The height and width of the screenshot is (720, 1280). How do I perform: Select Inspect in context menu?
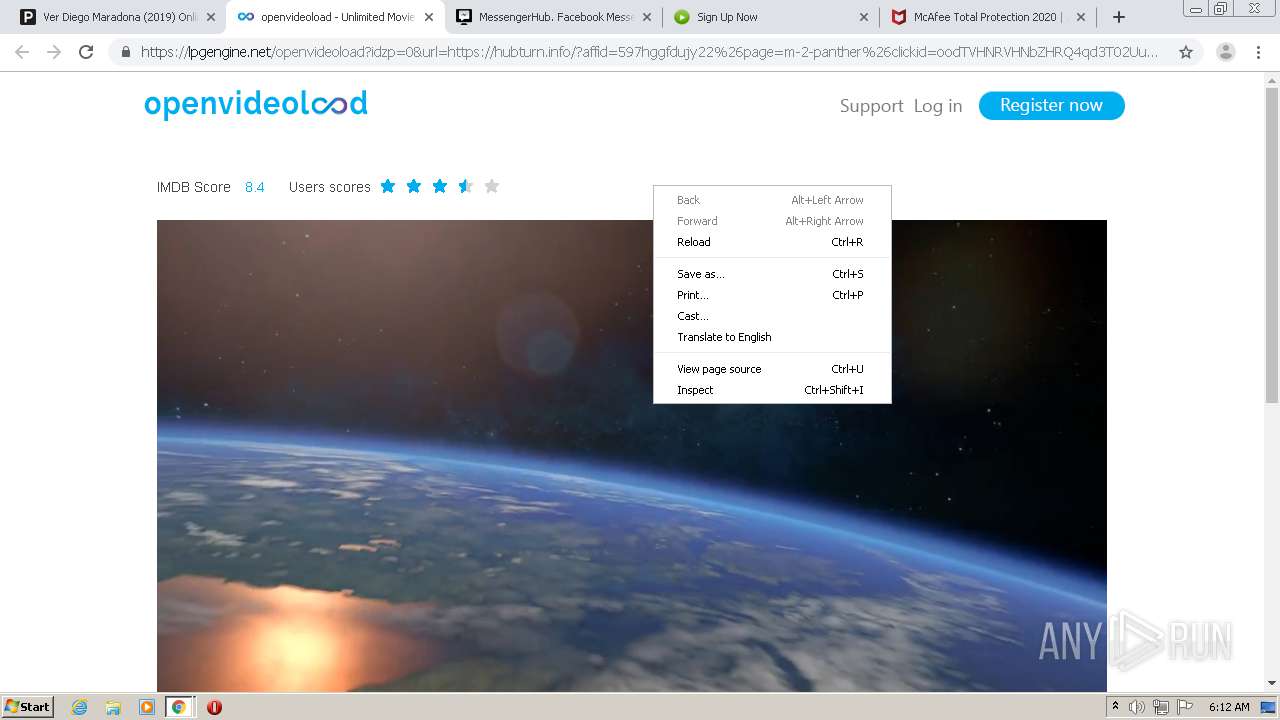(x=772, y=390)
